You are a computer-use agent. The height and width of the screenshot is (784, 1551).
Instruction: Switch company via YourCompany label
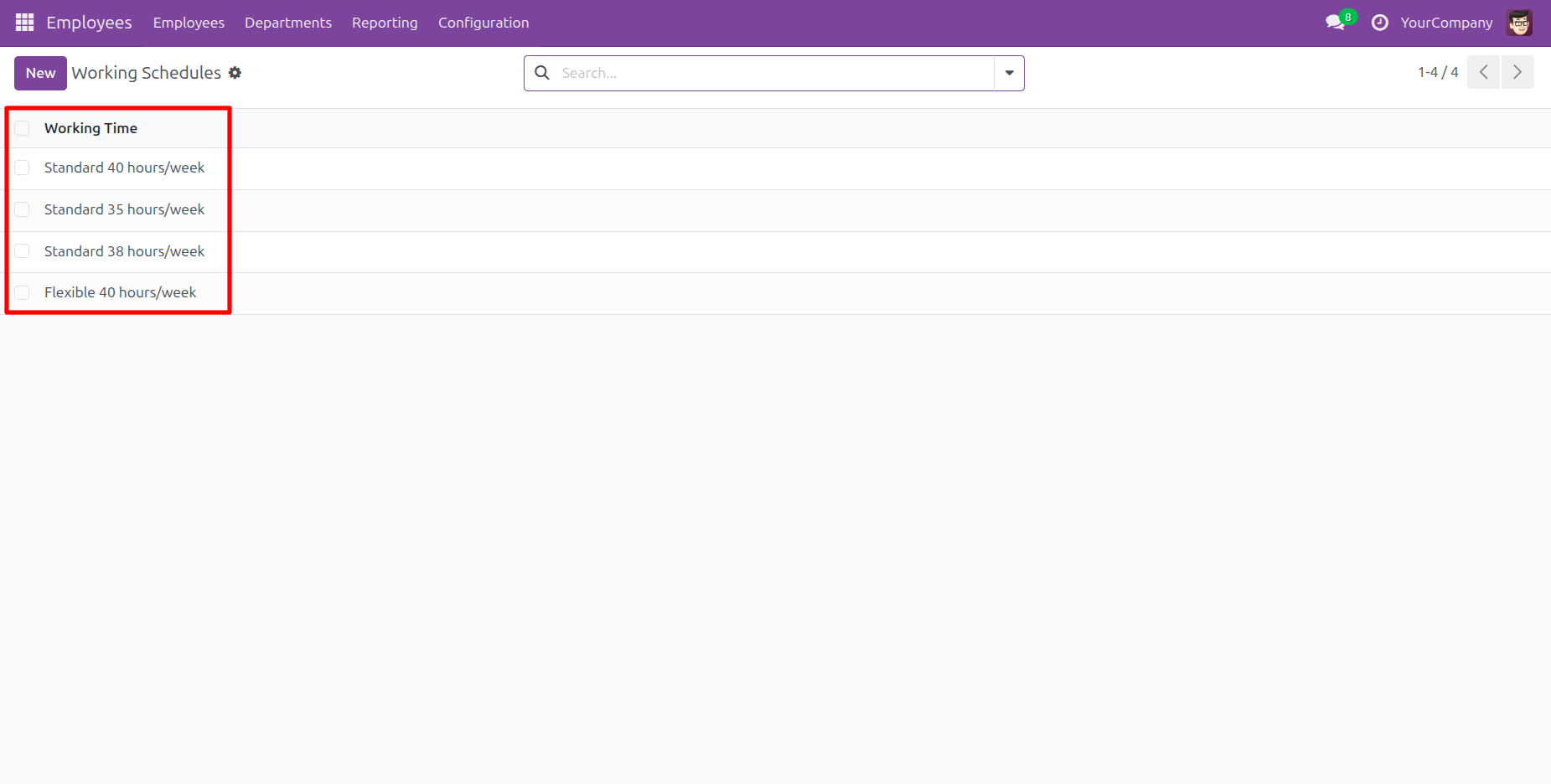click(1446, 23)
